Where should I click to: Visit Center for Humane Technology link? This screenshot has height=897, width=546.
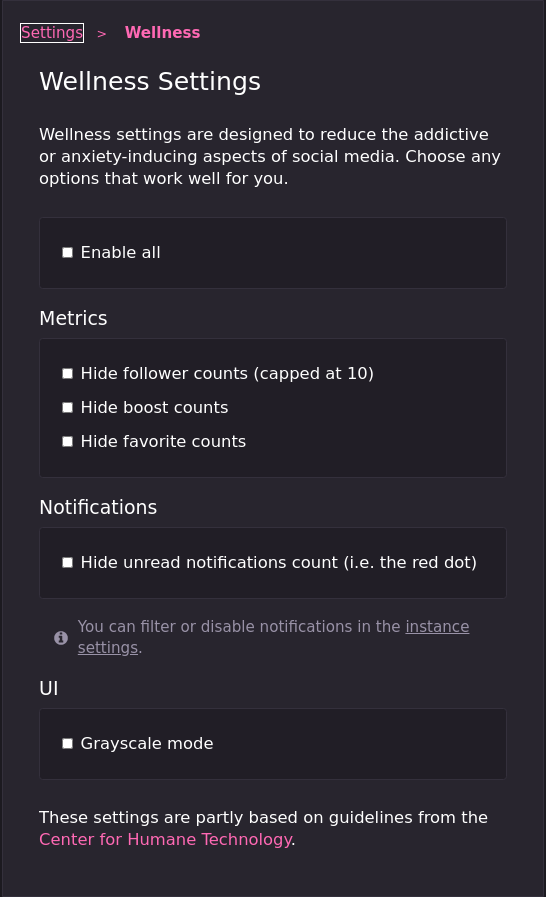pyautogui.click(x=165, y=839)
